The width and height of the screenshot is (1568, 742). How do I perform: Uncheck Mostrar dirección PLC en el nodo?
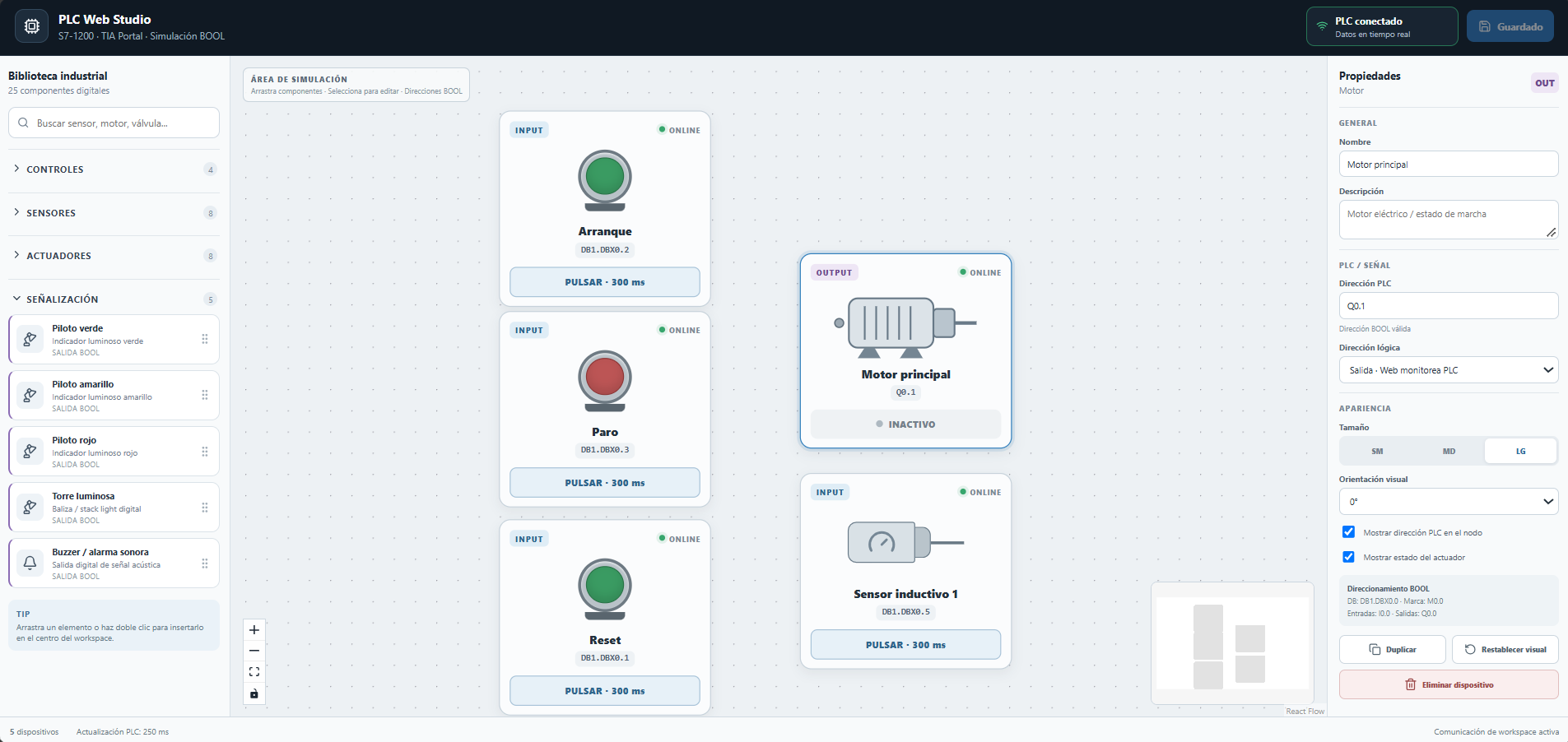pyautogui.click(x=1348, y=532)
